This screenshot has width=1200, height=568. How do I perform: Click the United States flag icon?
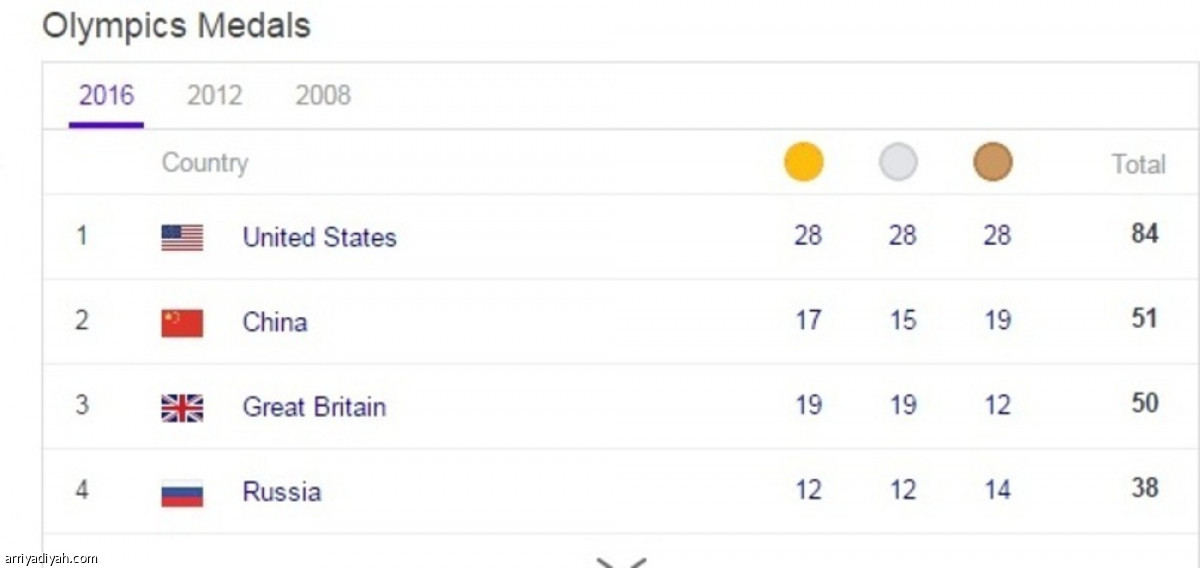(182, 237)
